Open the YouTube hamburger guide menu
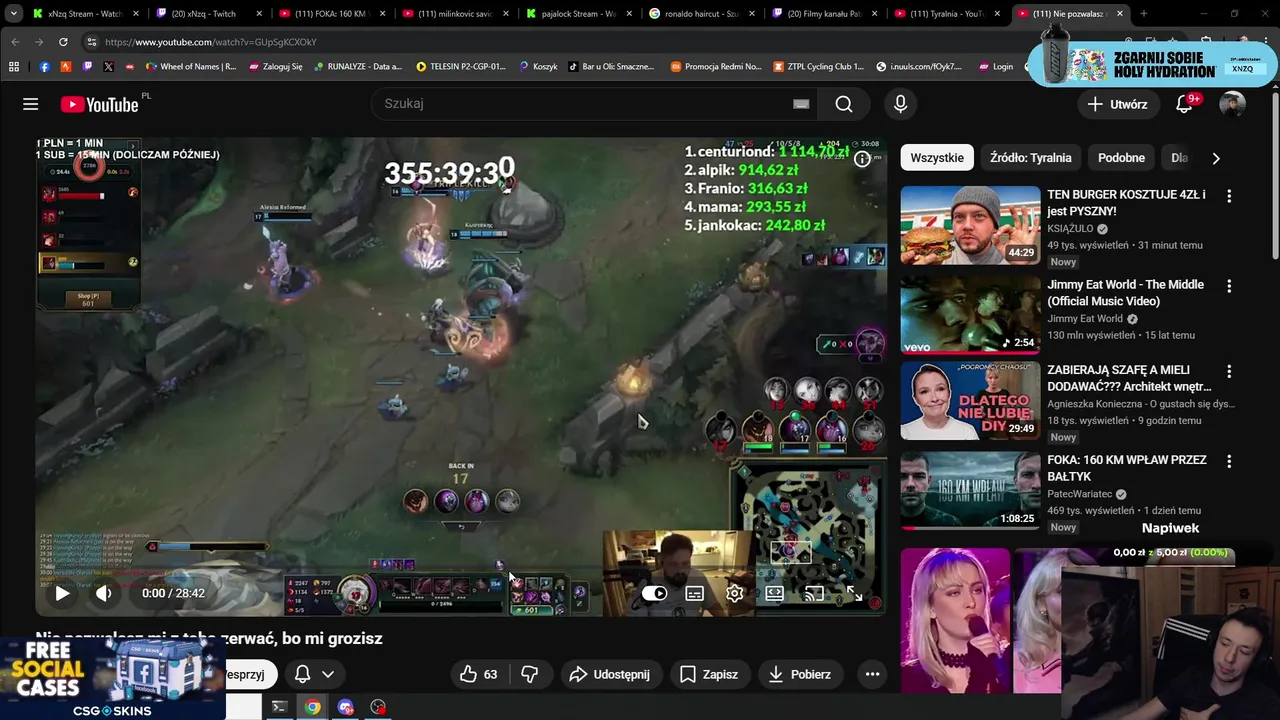The image size is (1280, 720). [x=31, y=104]
